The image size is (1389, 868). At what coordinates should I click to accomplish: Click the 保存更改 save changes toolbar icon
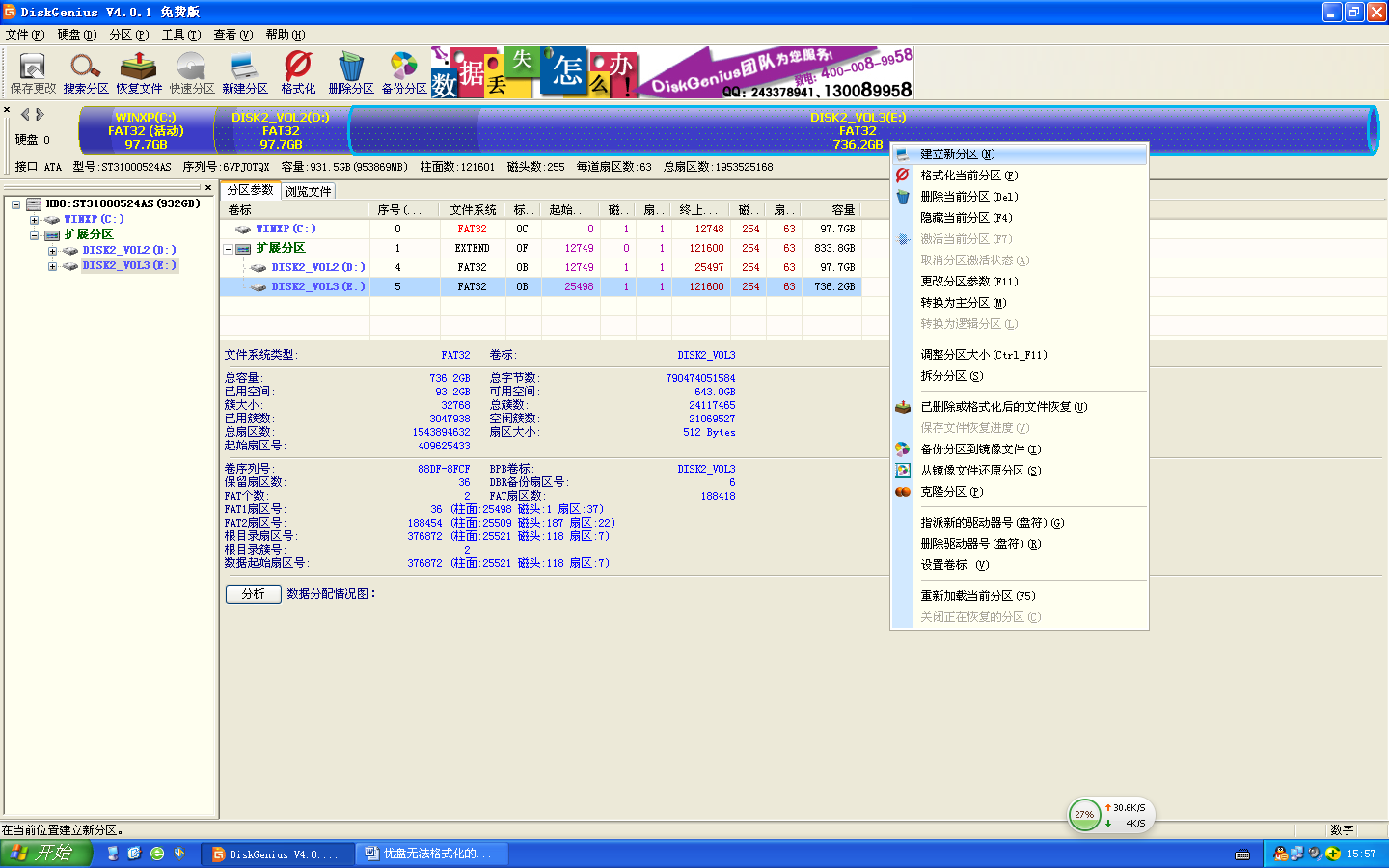pos(33,72)
